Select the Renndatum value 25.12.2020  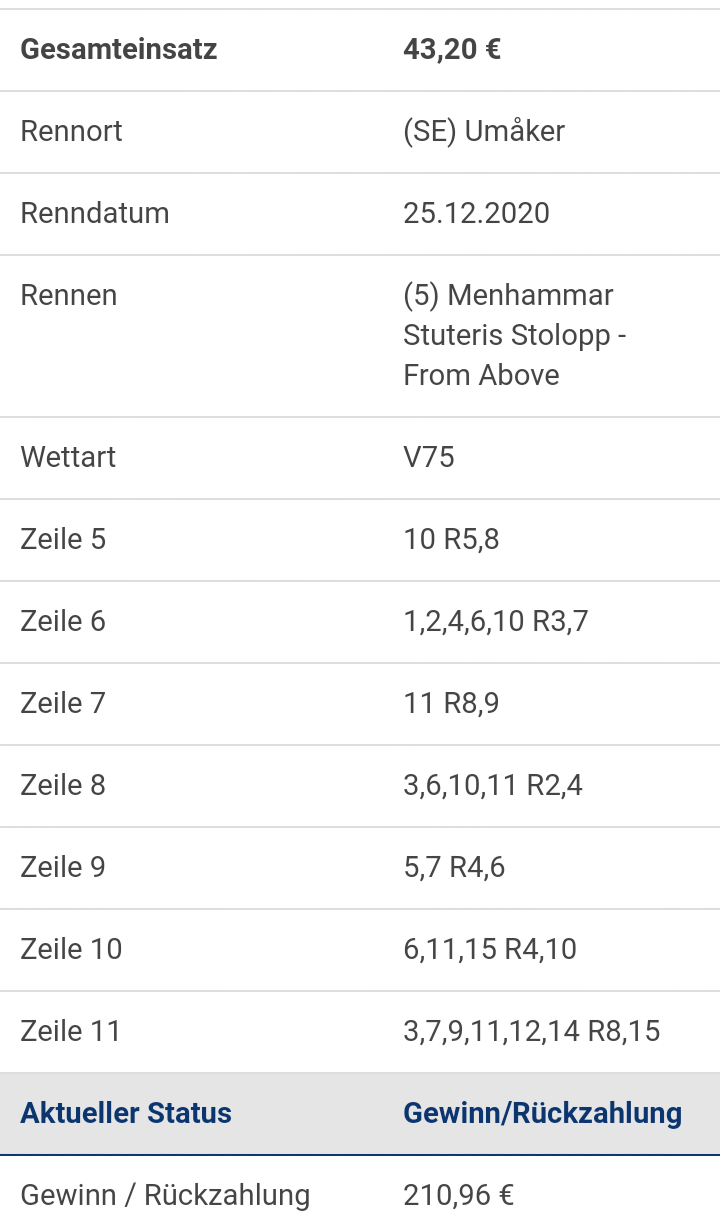click(477, 213)
